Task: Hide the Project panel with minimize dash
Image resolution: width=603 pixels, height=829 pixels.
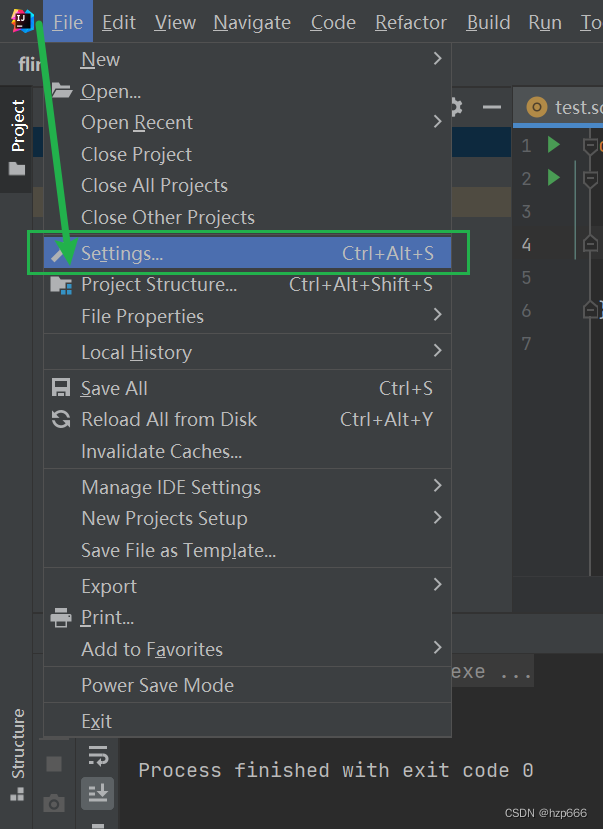Action: click(x=490, y=107)
